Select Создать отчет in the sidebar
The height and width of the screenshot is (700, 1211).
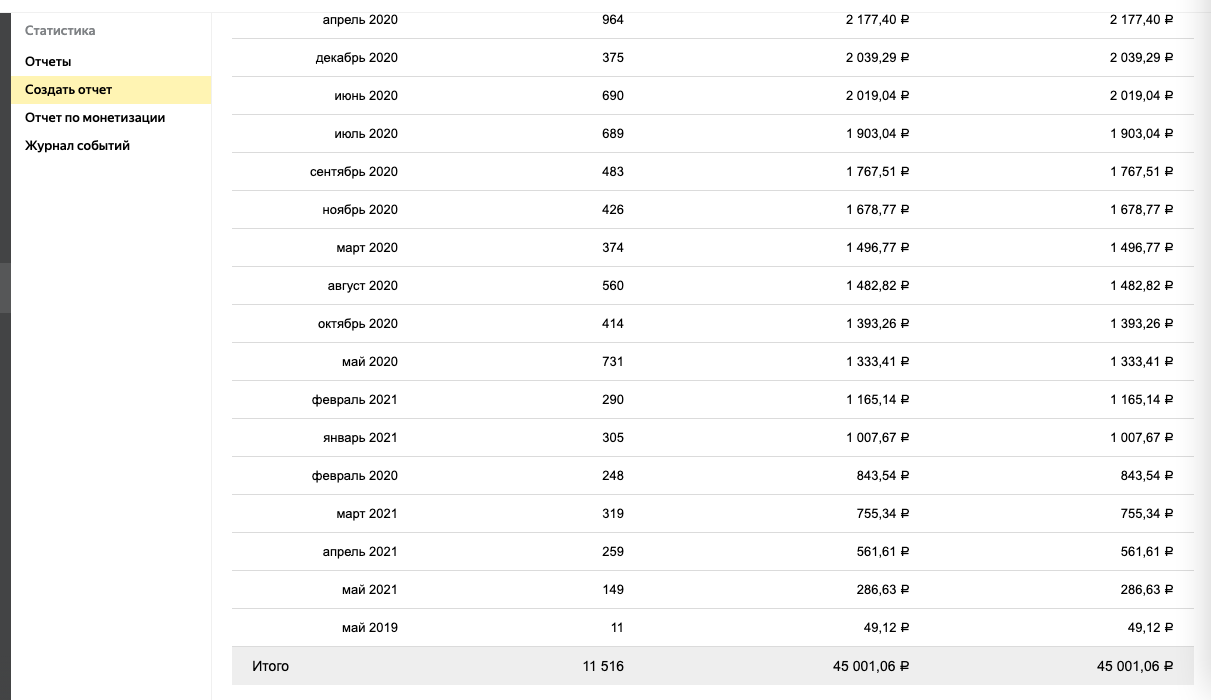click(69, 90)
